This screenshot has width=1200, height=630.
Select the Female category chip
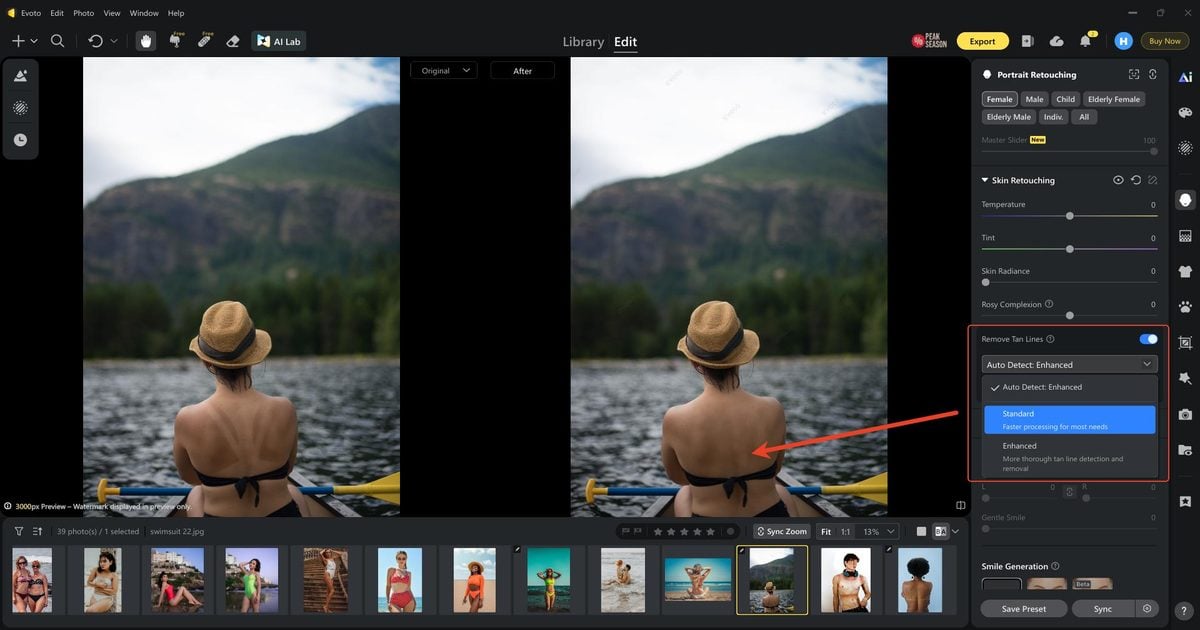click(999, 99)
